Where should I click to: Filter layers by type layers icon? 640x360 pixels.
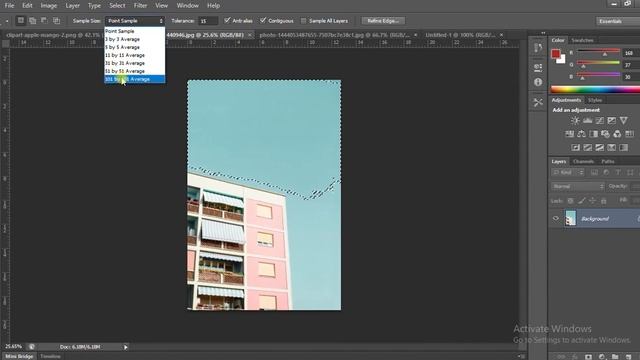point(618,173)
